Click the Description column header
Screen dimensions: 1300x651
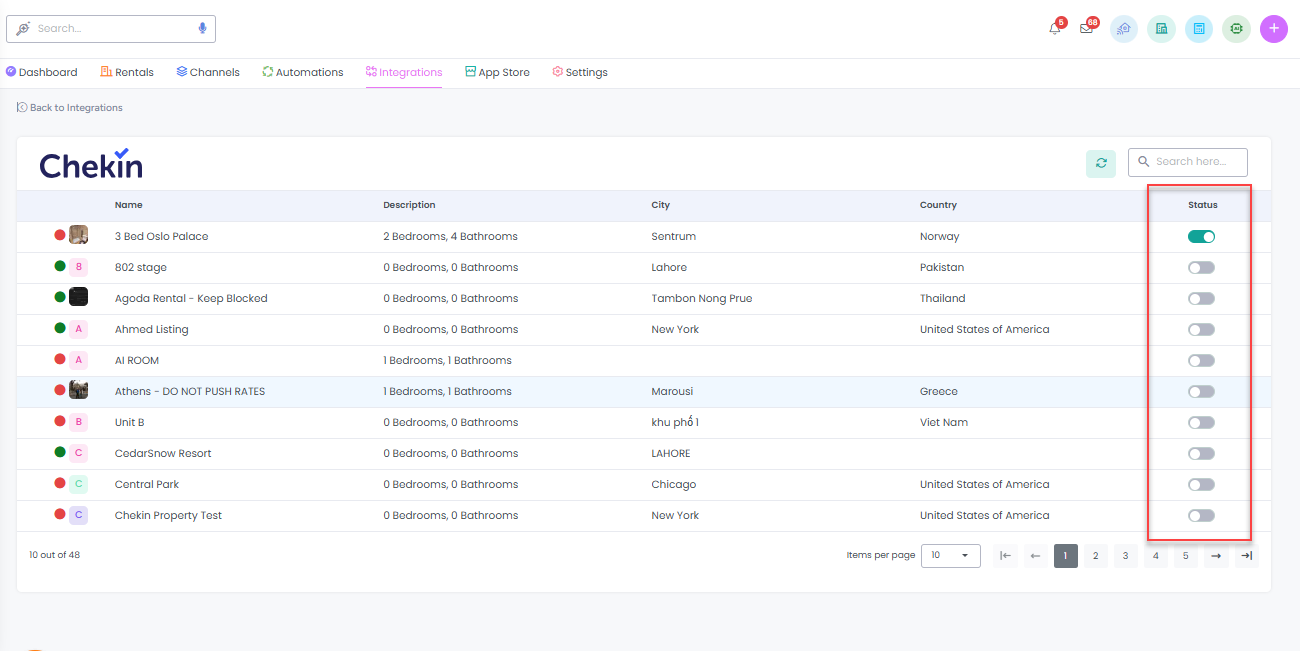tap(409, 205)
